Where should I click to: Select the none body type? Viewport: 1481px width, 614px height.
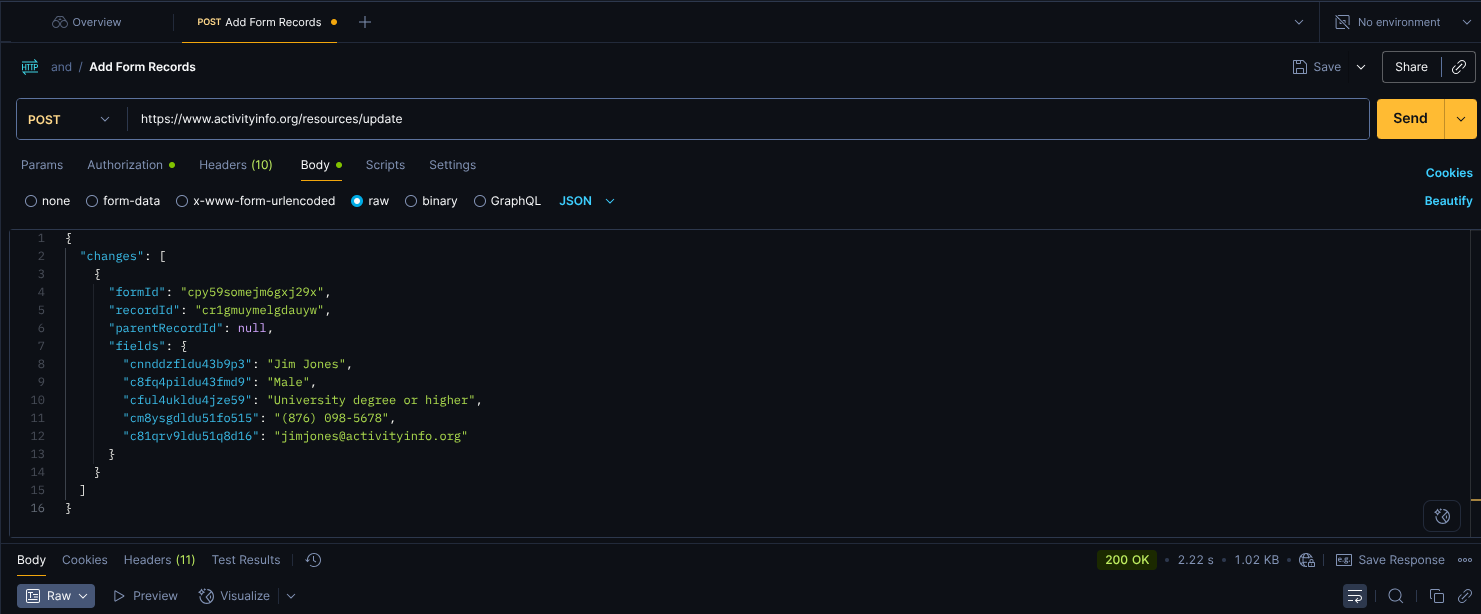pos(47,201)
